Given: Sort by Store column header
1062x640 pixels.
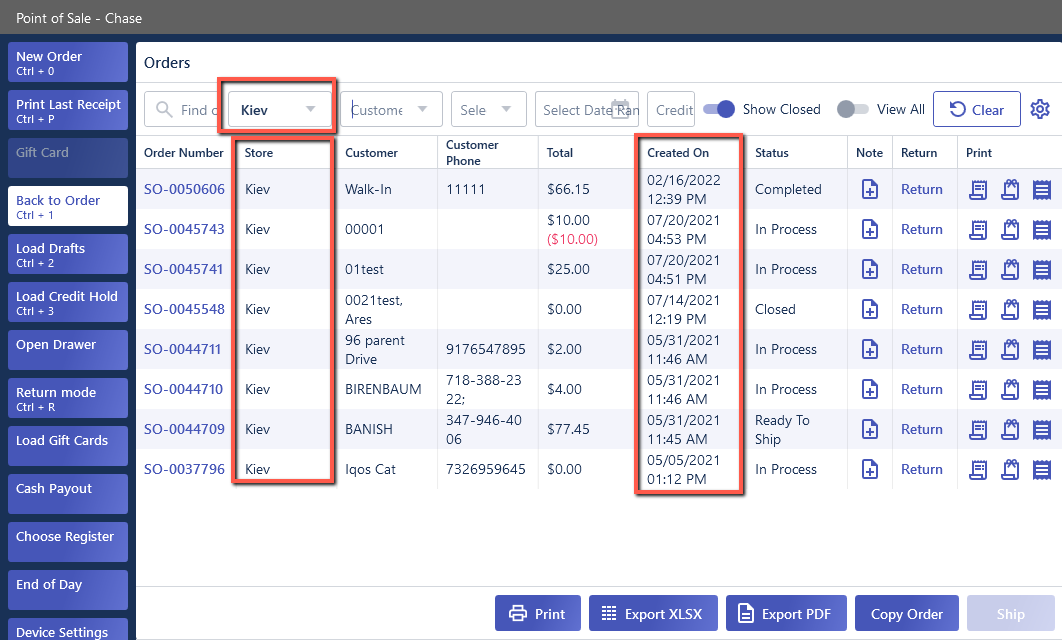Looking at the screenshot, I should 259,153.
